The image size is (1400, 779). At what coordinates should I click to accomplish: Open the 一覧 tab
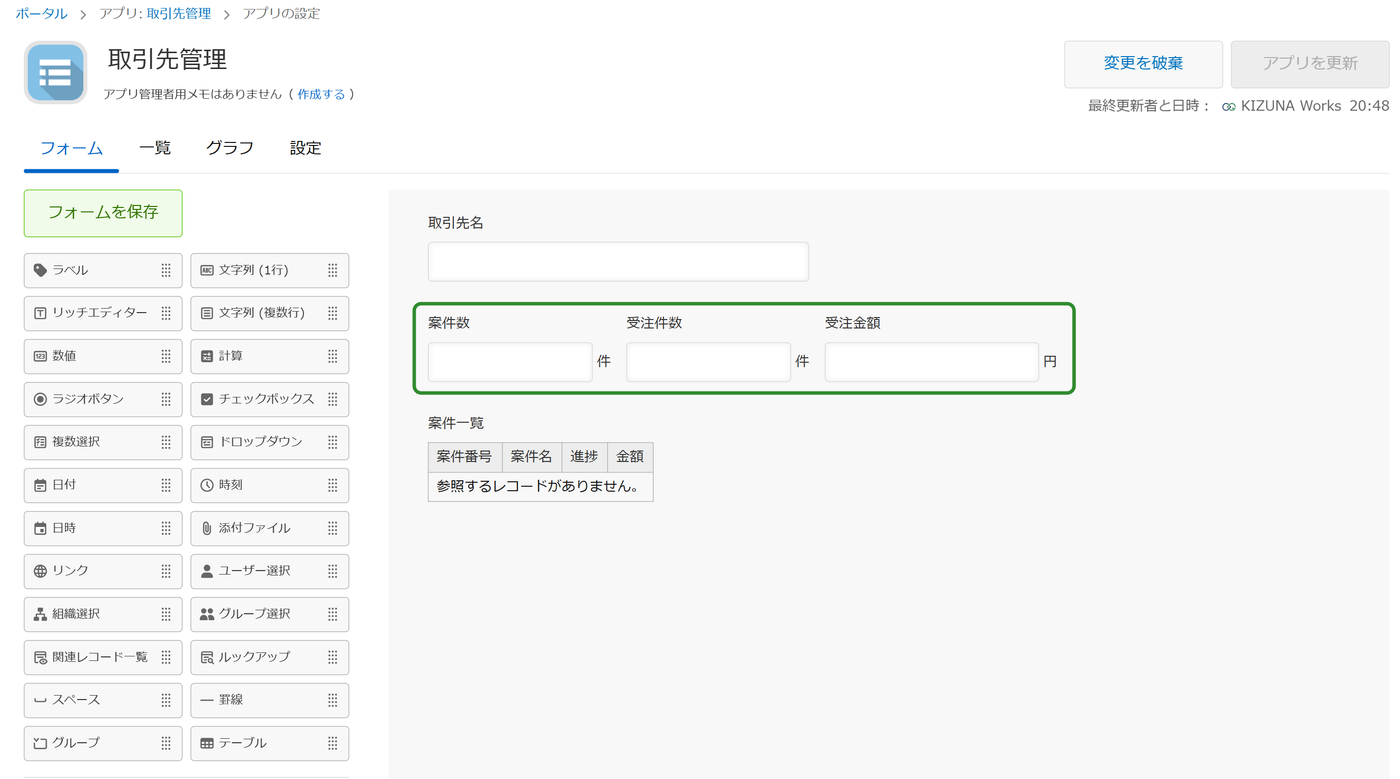pyautogui.click(x=155, y=148)
